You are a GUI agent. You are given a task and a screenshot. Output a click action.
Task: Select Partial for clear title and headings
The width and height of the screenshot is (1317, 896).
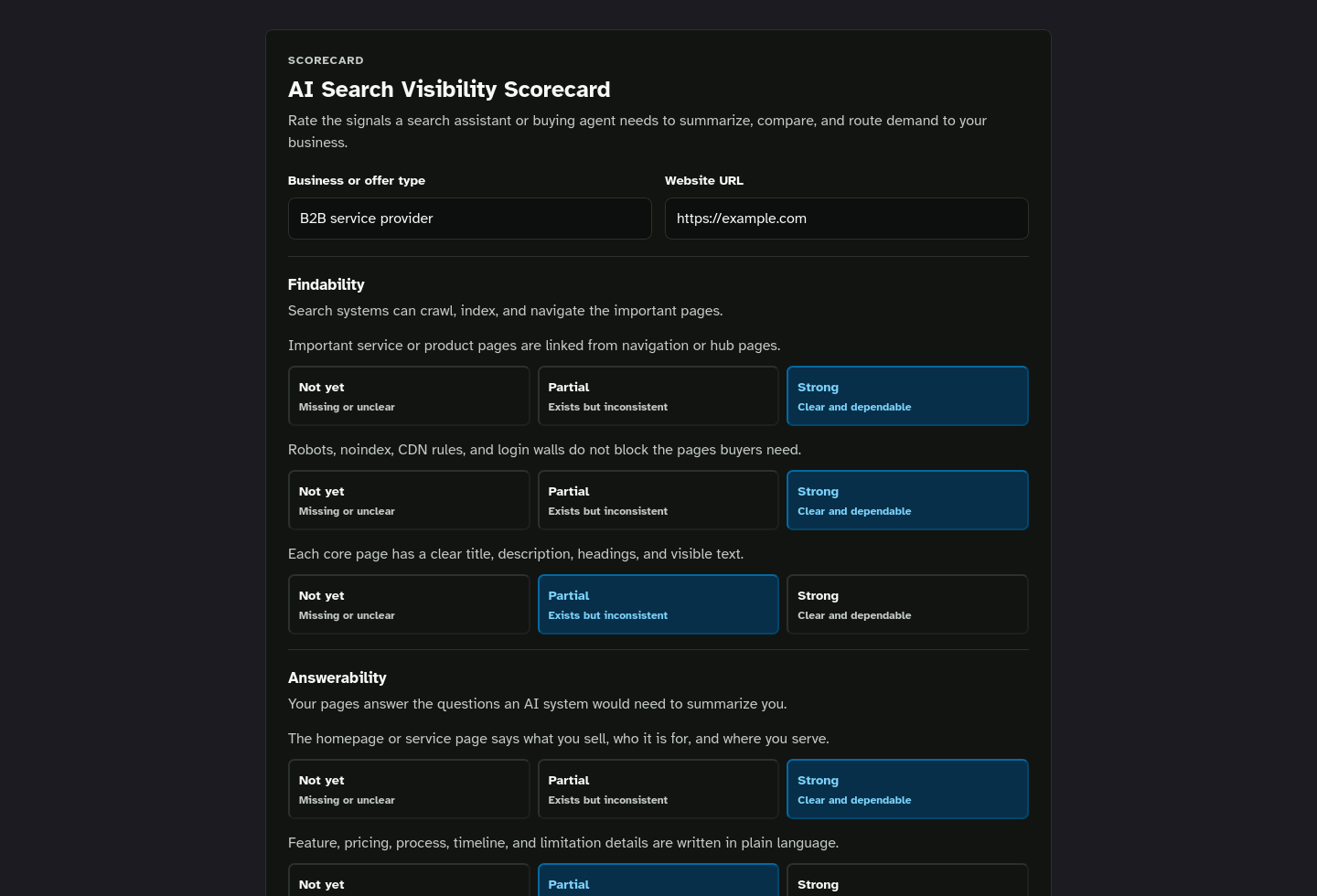658,604
